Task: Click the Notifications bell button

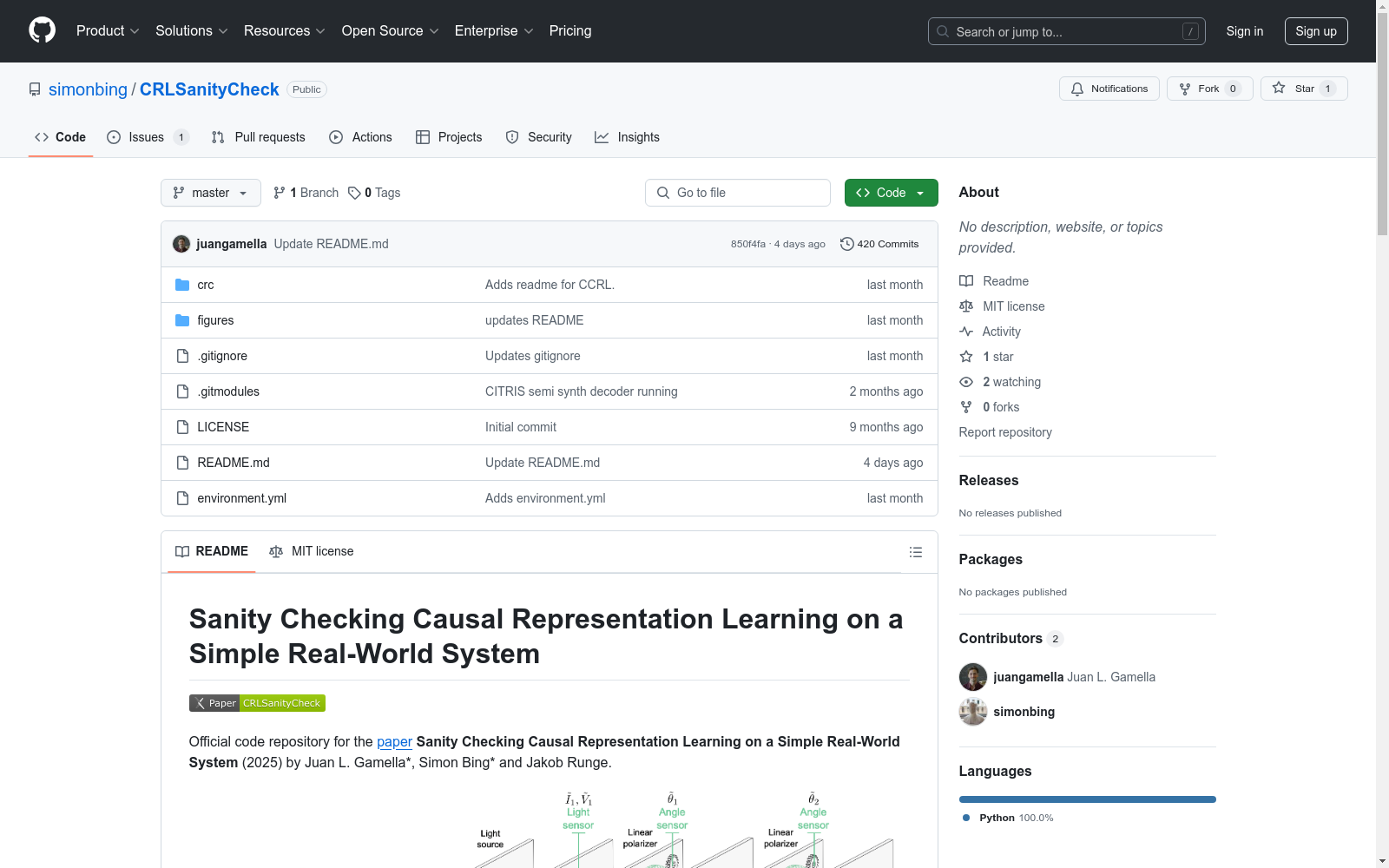Action: click(1109, 89)
